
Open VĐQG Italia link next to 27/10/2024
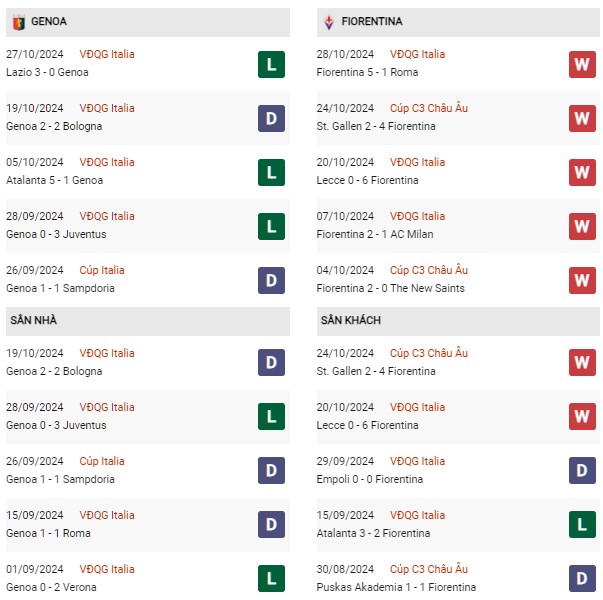point(107,54)
